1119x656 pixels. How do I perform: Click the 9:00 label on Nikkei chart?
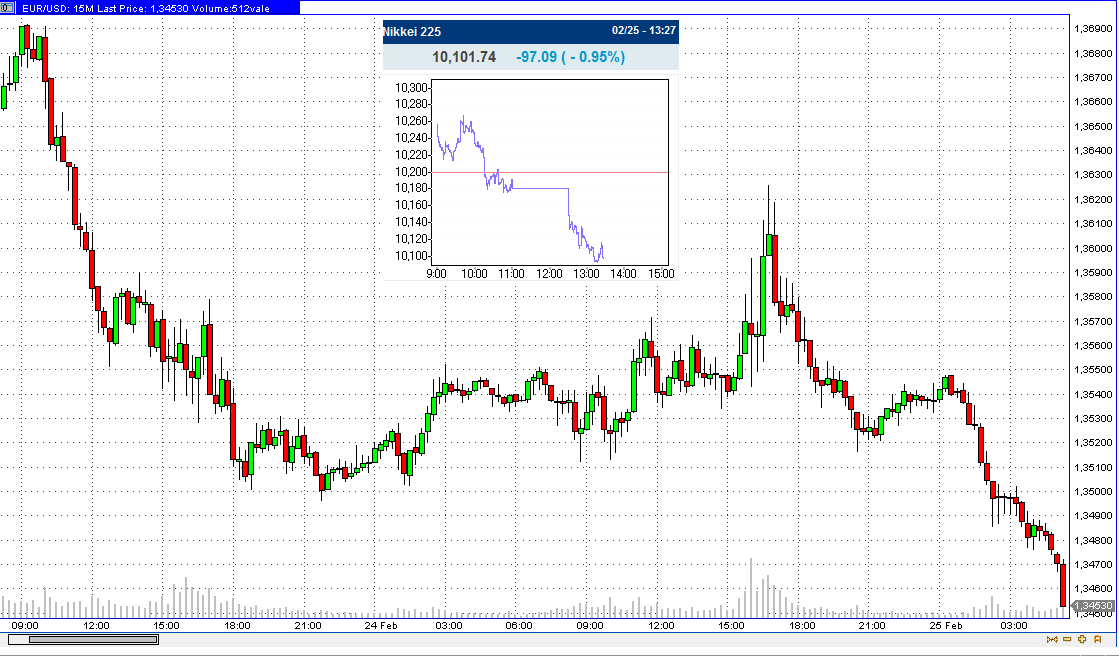point(436,274)
